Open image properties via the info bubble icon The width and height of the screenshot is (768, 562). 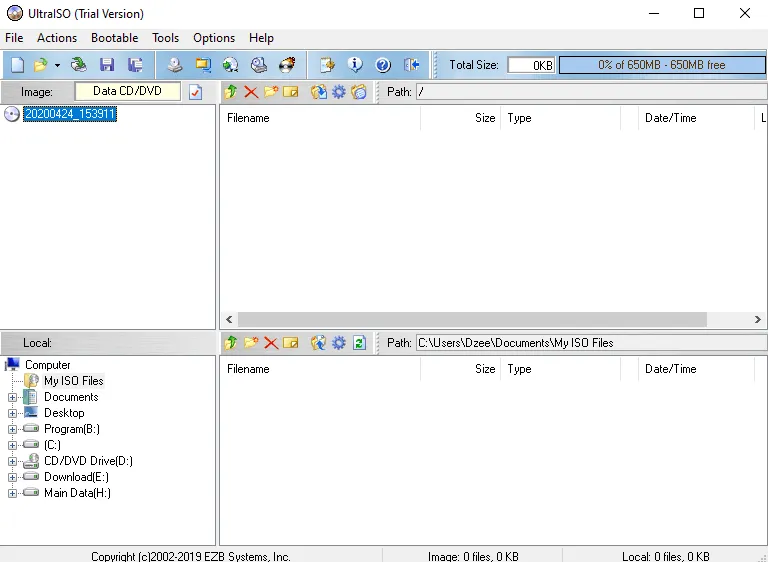click(355, 65)
